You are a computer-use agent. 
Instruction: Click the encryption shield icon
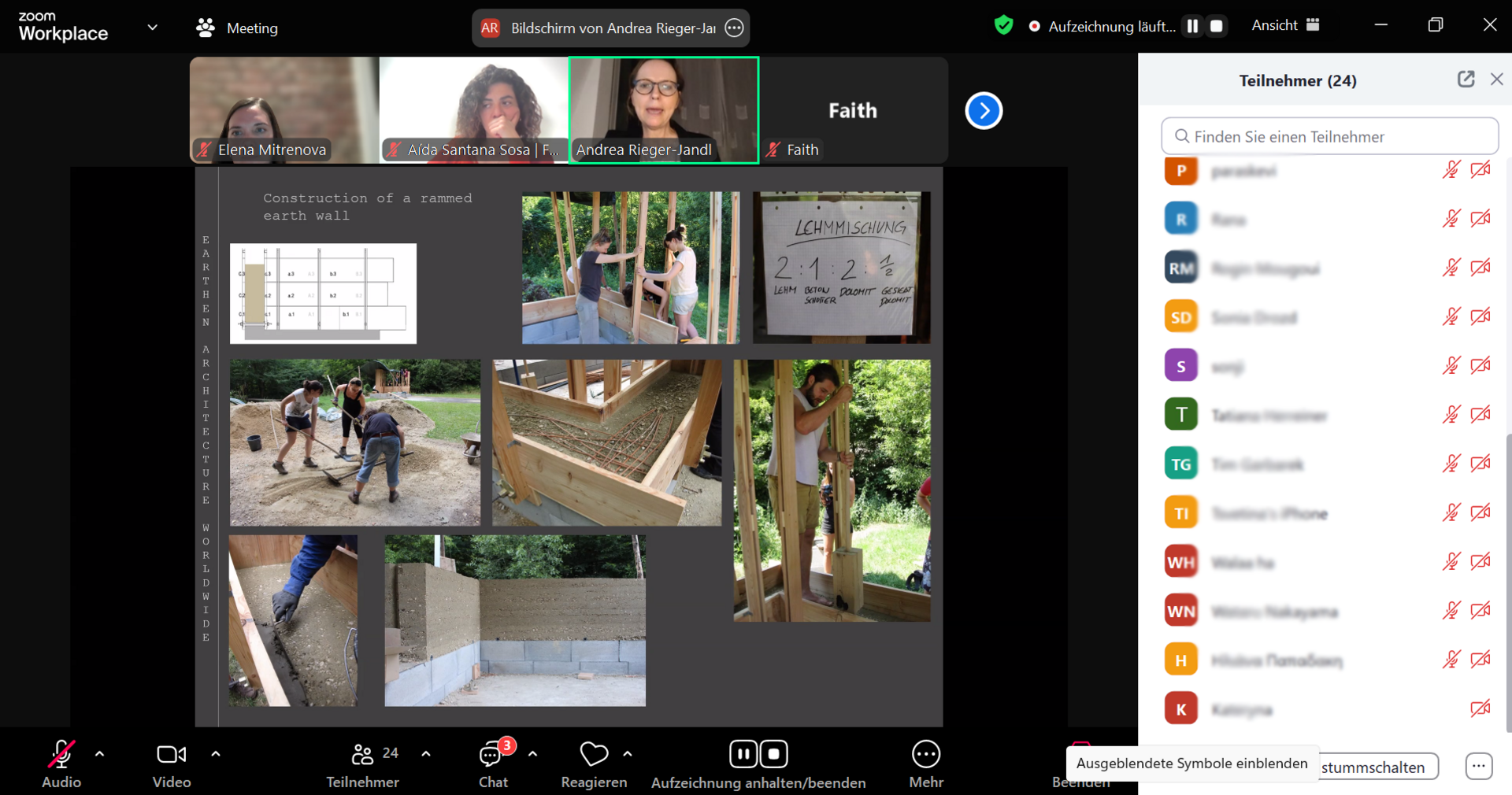[x=1003, y=26]
